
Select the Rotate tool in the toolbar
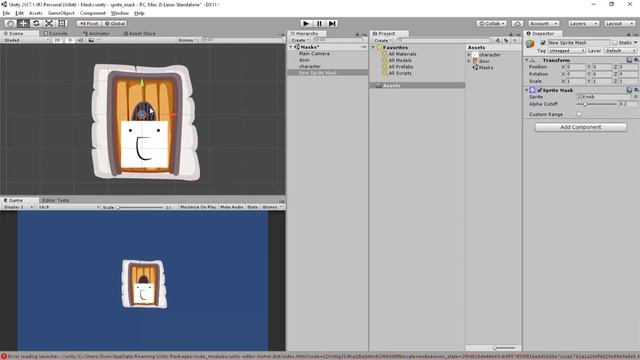[x=36, y=24]
